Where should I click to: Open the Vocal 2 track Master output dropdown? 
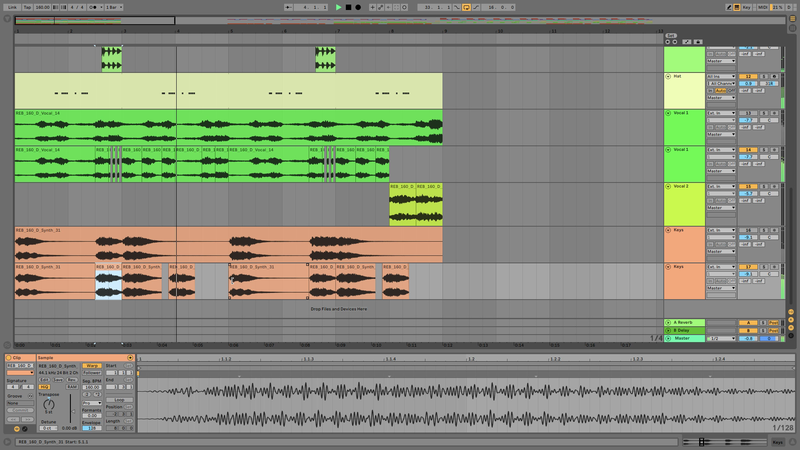coord(721,208)
